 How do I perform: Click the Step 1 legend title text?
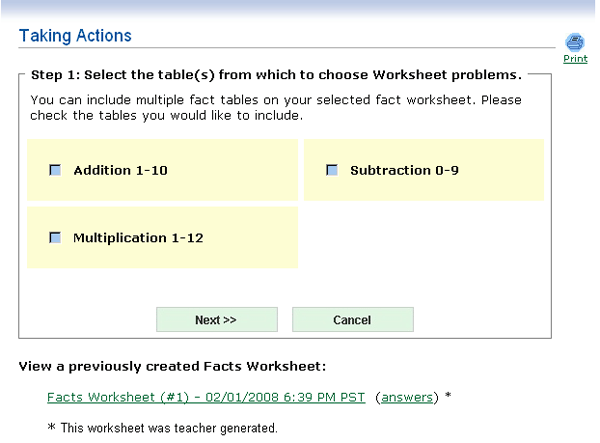pyautogui.click(x=276, y=75)
